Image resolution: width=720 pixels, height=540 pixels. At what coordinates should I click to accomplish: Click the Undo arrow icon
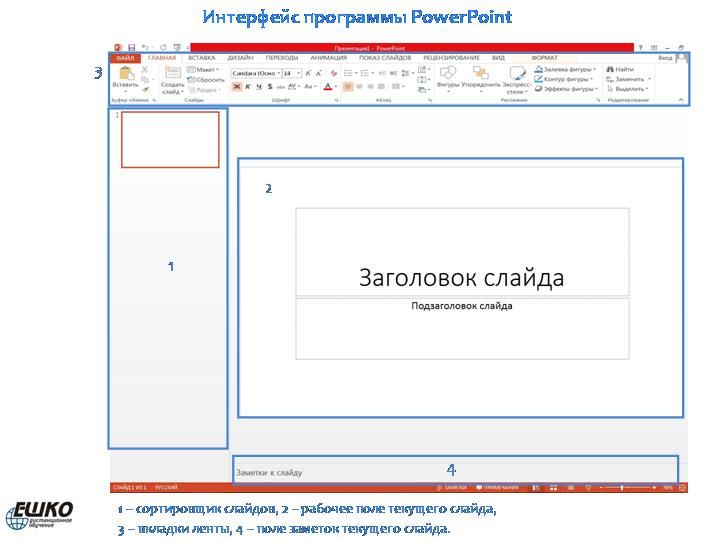(x=146, y=47)
